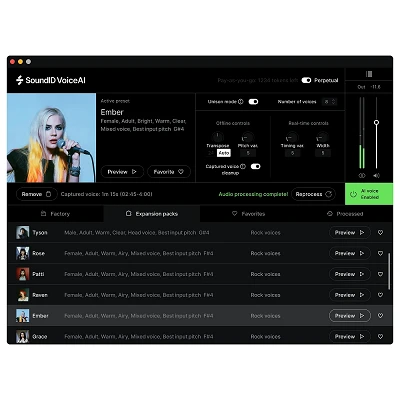Select the Tyson voice name

[40, 233]
